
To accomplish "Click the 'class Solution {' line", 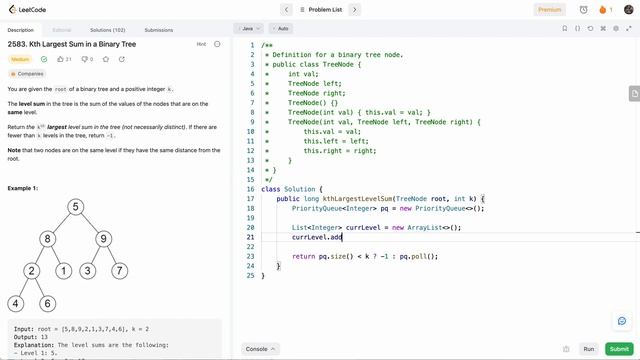I will (x=292, y=189).
